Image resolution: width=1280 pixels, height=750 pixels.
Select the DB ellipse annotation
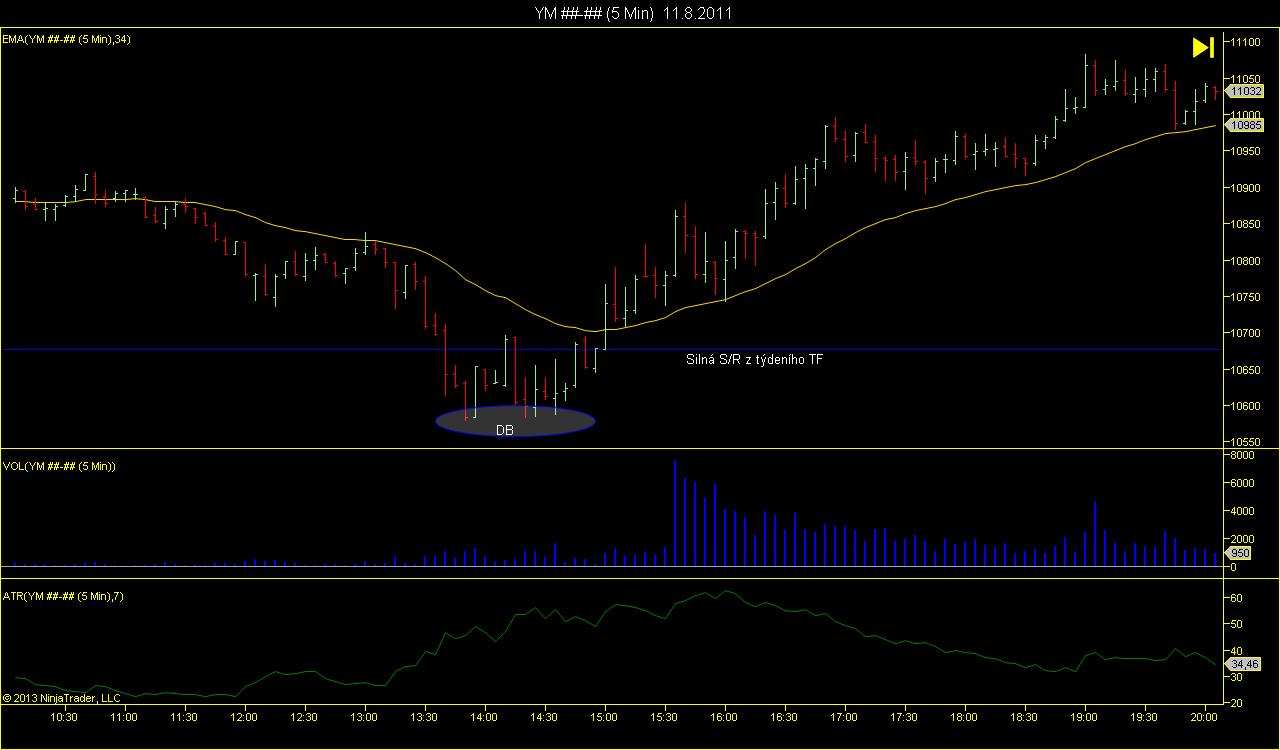(515, 421)
